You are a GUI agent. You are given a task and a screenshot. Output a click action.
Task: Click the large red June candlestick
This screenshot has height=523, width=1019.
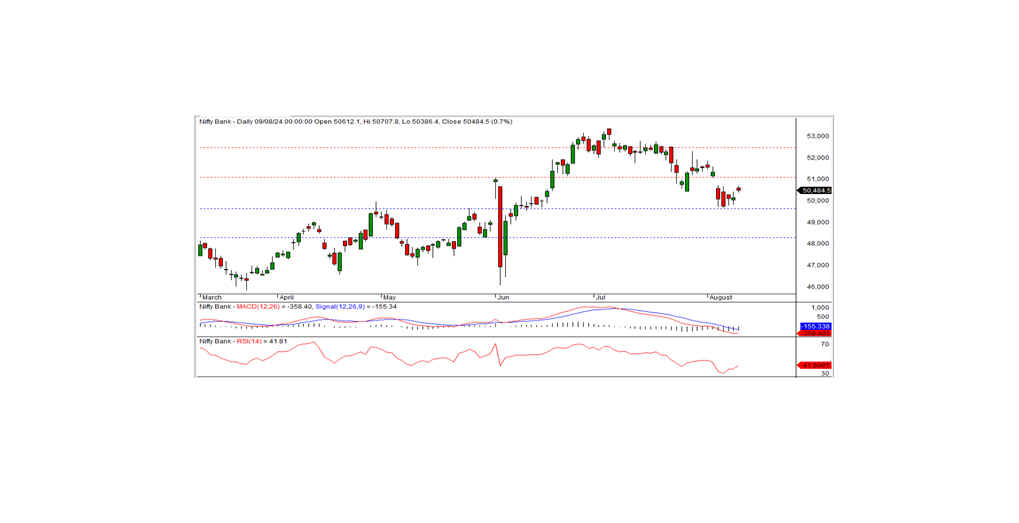[500, 227]
